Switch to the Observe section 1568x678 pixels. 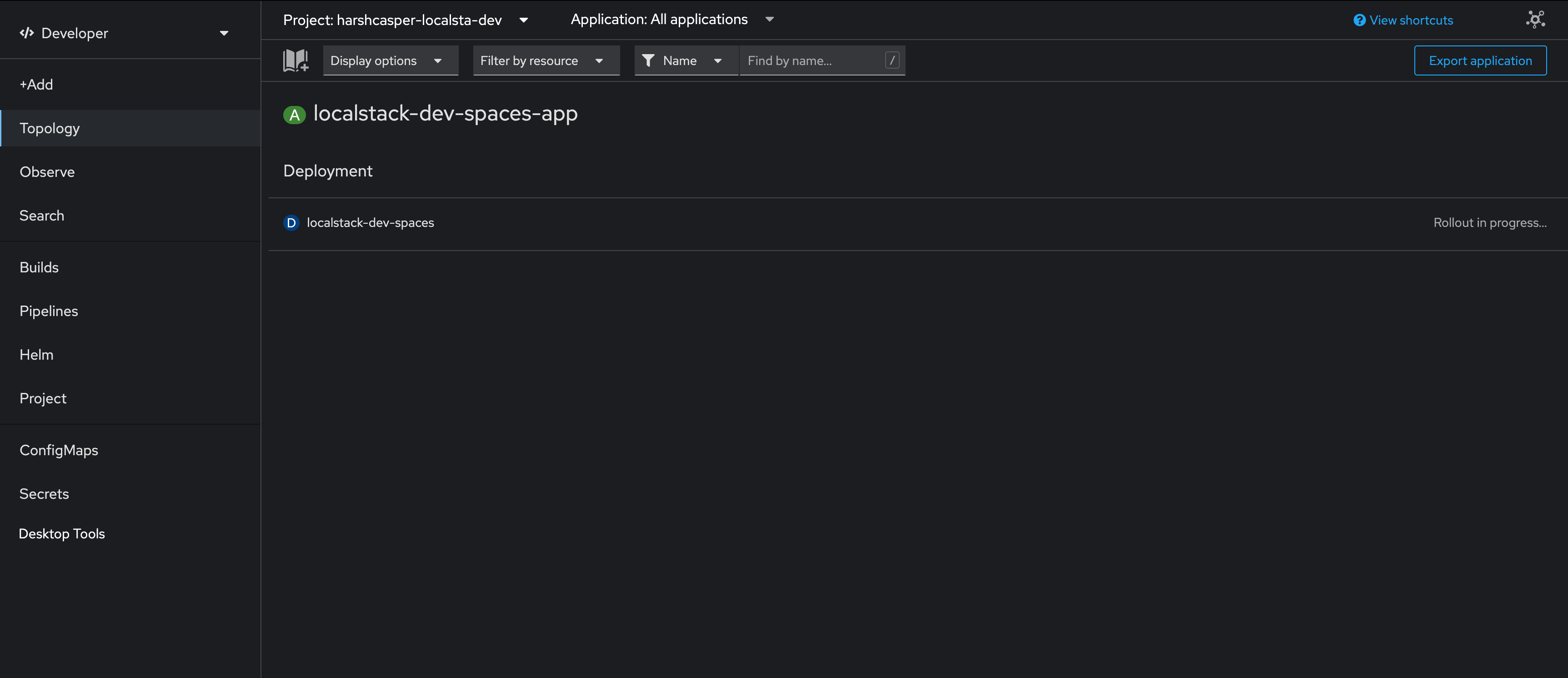point(47,171)
